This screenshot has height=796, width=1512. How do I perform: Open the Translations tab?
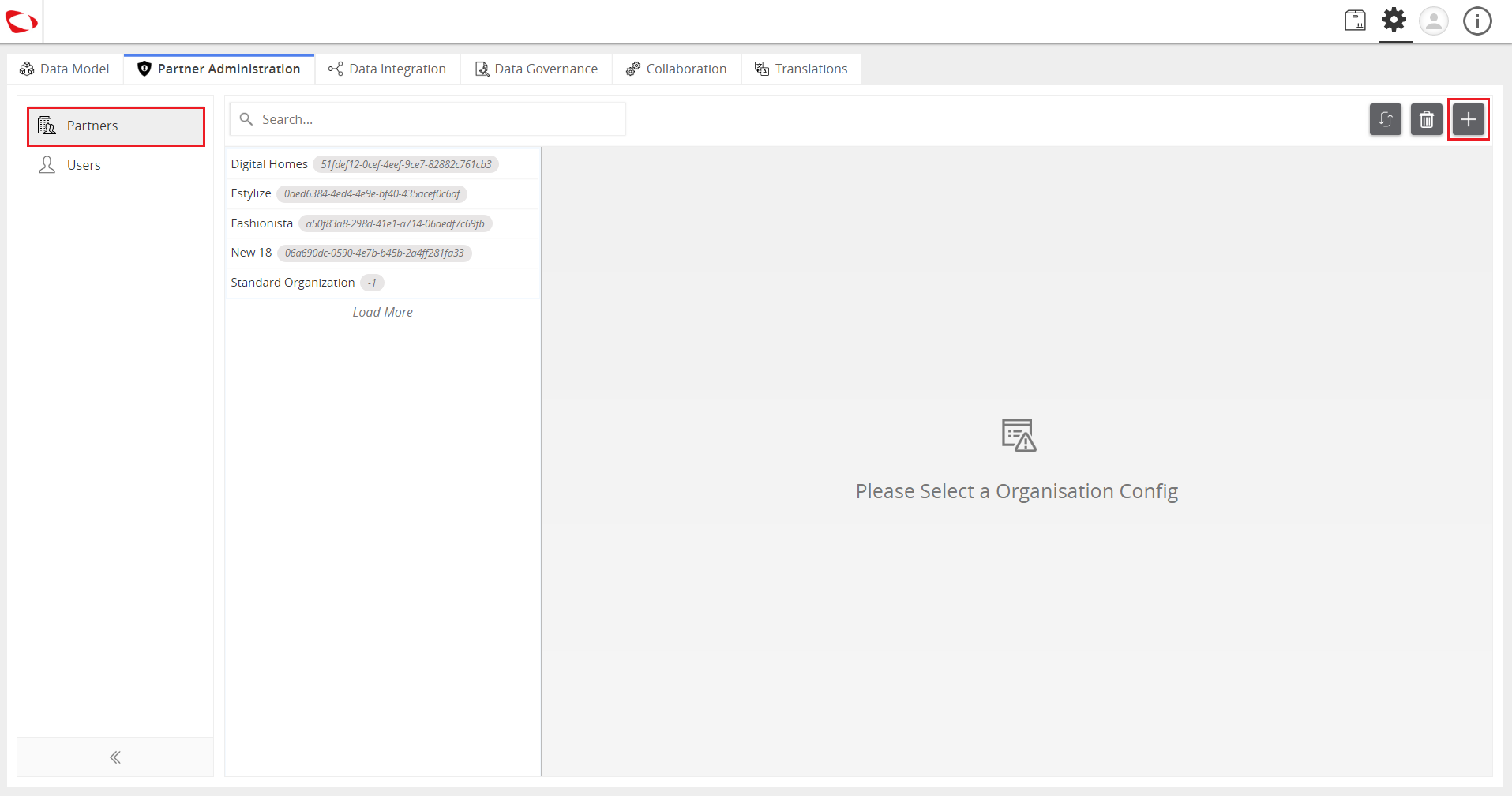coord(801,69)
